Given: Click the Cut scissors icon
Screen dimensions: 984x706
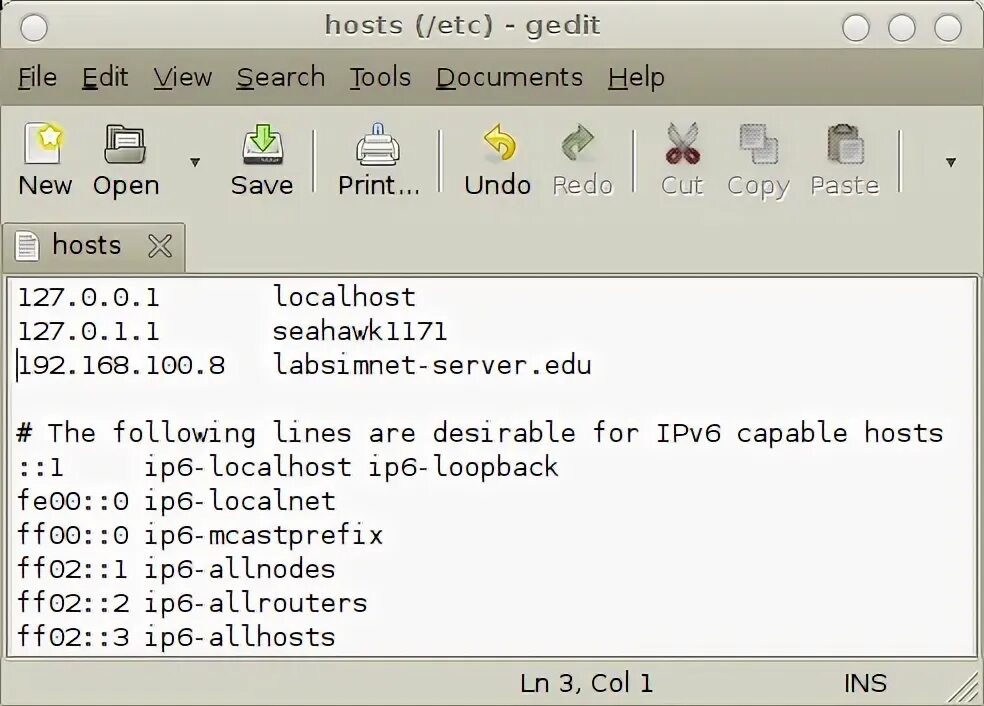Looking at the screenshot, I should [x=682, y=143].
